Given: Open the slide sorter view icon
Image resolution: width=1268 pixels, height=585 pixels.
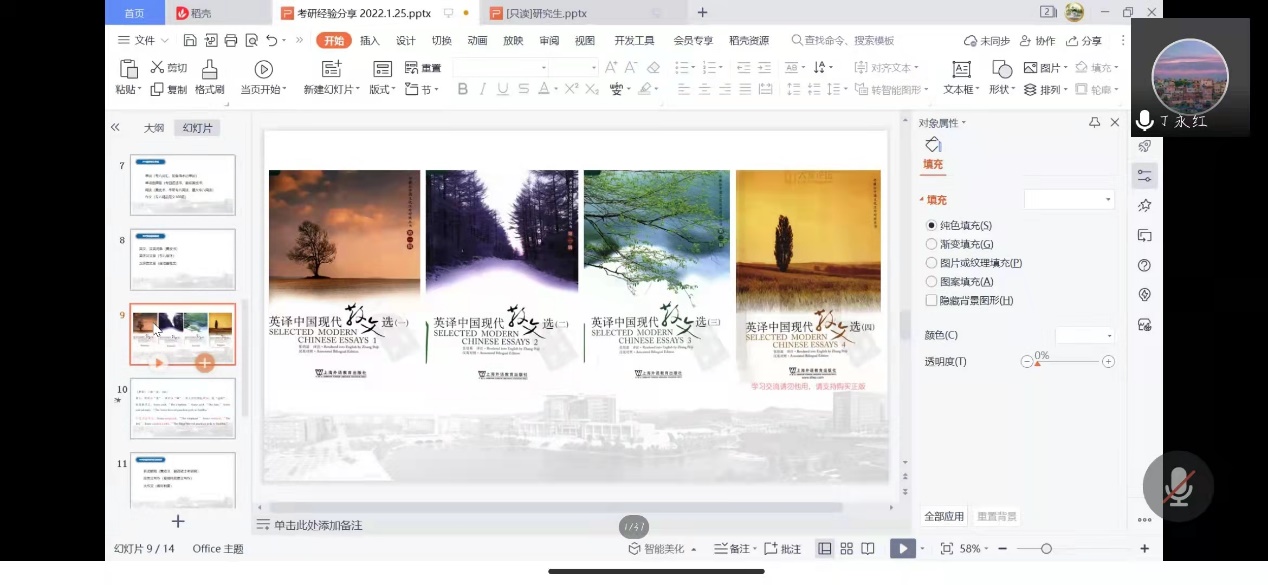Looking at the screenshot, I should (846, 549).
